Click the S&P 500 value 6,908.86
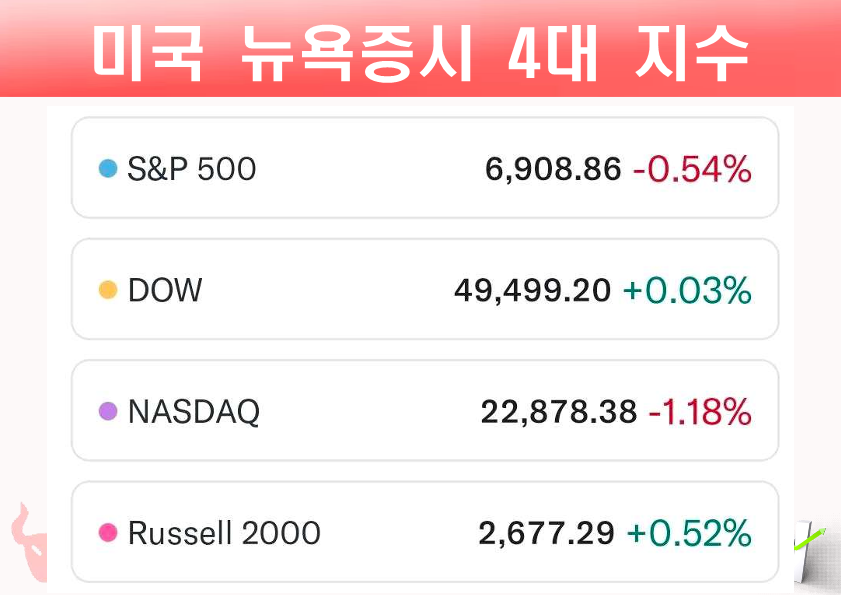This screenshot has height=595, width=841. (x=553, y=169)
